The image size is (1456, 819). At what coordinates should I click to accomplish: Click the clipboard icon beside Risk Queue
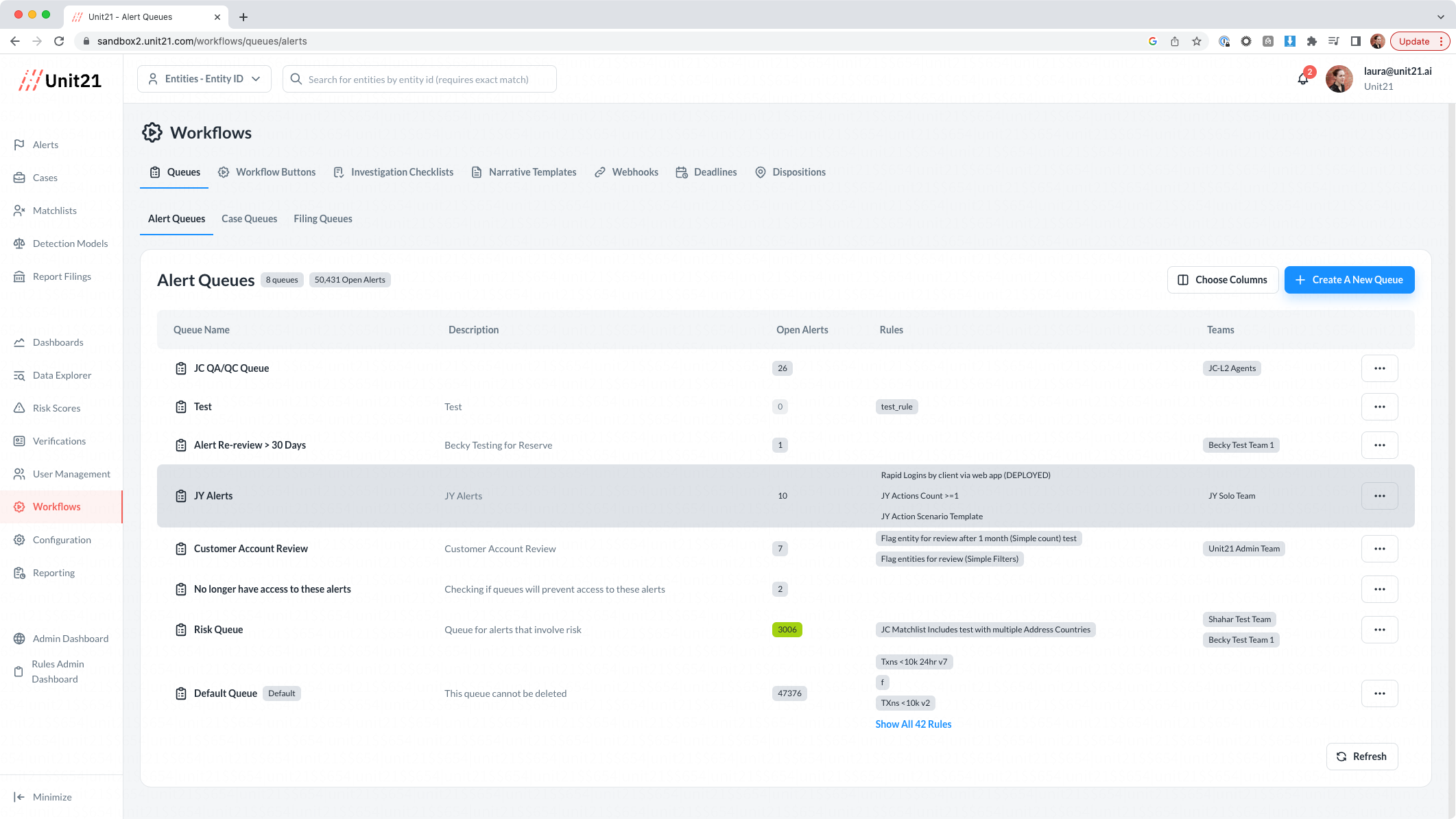point(181,630)
